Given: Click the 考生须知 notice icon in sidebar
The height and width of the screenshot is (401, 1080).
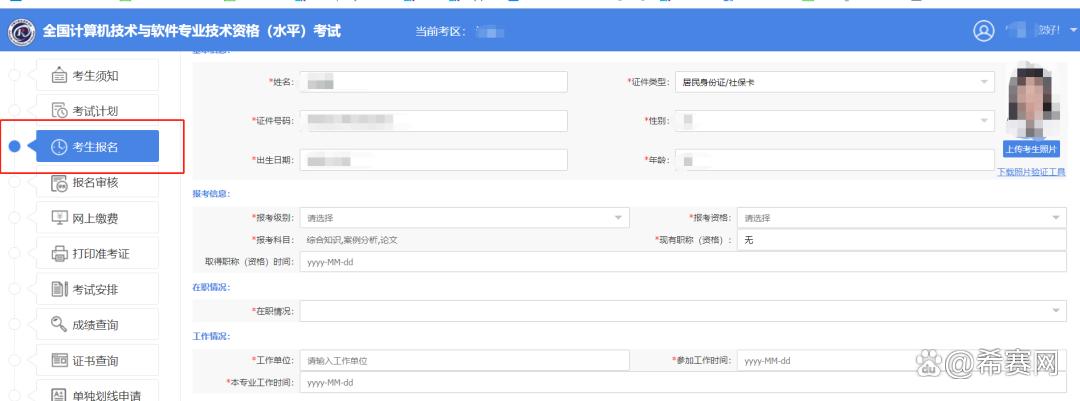Looking at the screenshot, I should tap(59, 76).
